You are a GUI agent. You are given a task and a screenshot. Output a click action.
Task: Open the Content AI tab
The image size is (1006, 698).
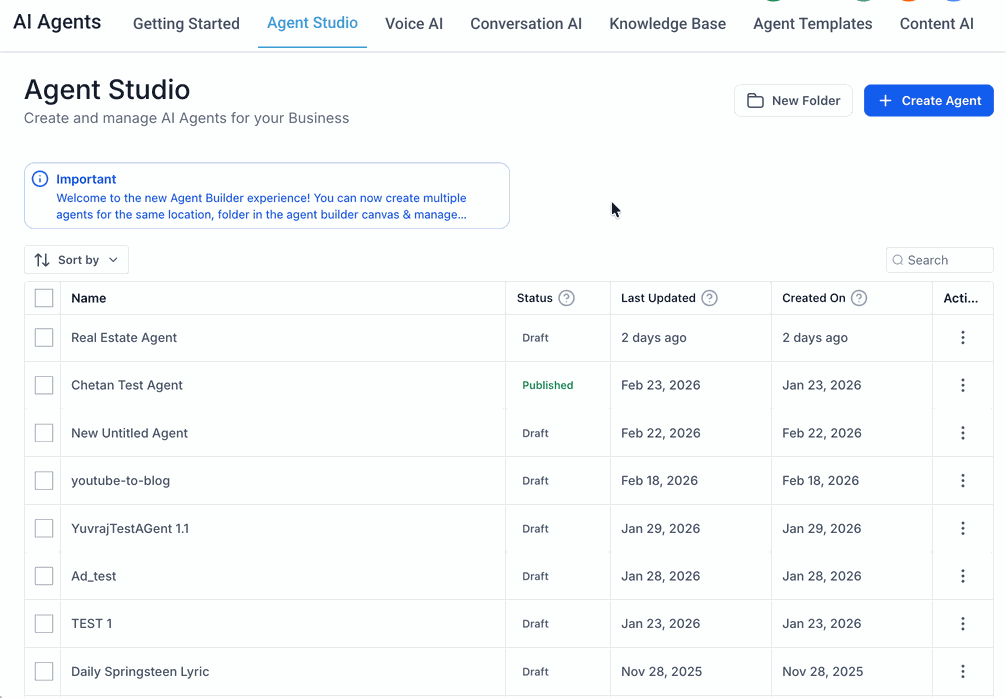tap(936, 24)
